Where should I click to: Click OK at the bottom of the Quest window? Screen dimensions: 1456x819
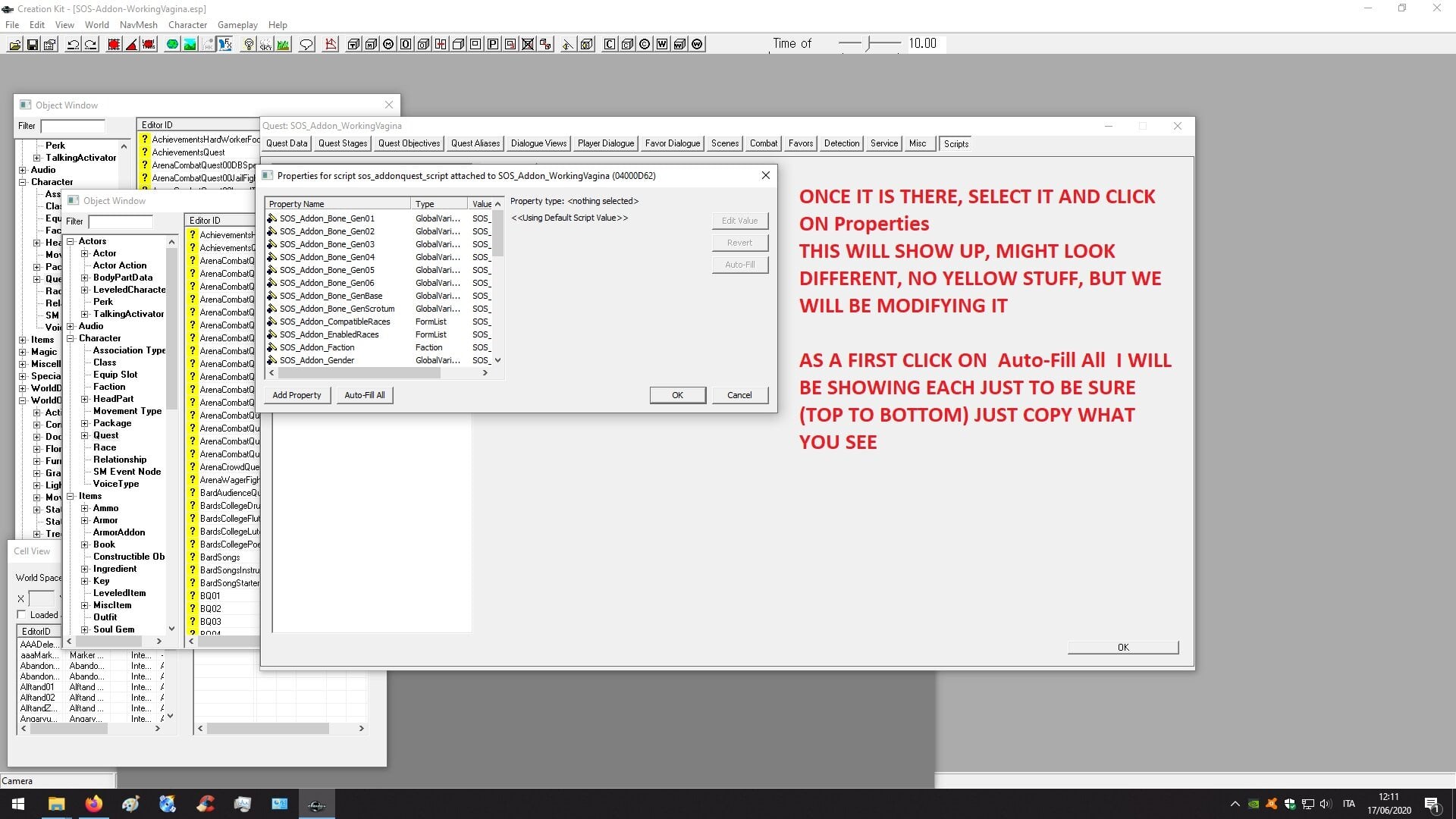pos(1123,647)
